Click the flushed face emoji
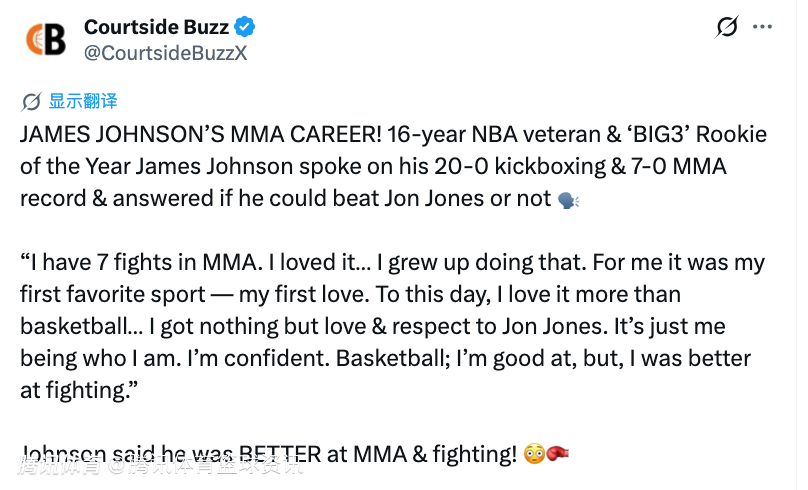Screen dimensions: 808x490 click(x=534, y=454)
